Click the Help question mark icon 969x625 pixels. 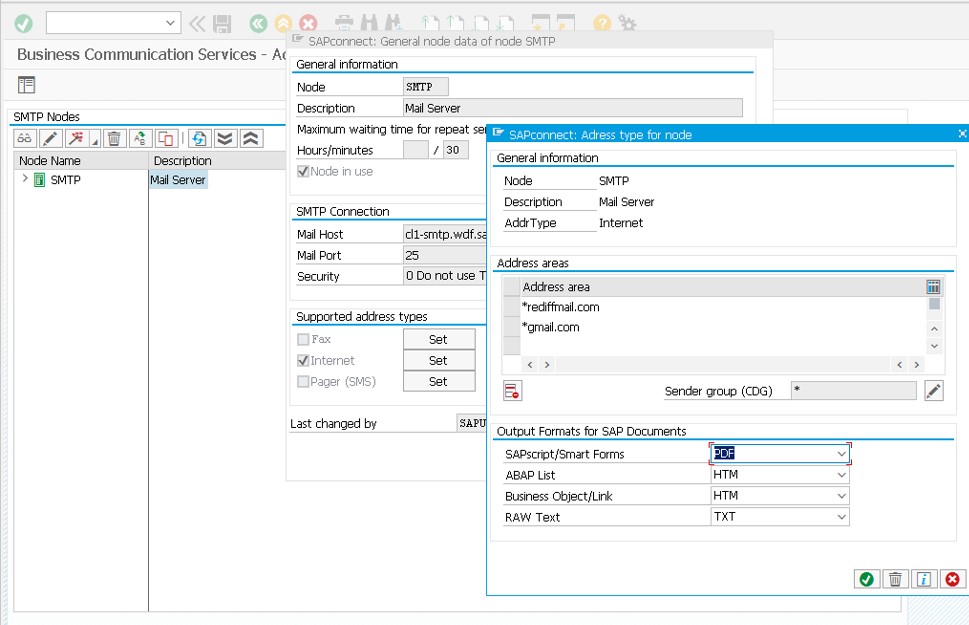(x=602, y=23)
